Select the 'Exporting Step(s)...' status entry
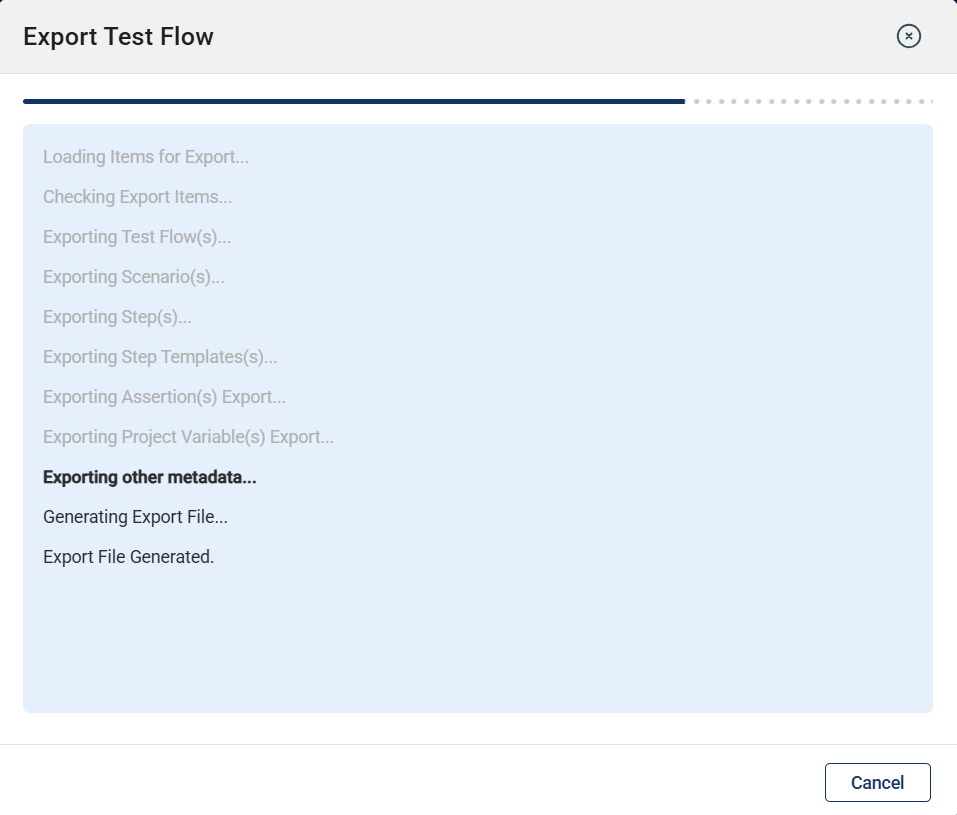This screenshot has height=815, width=957. pos(117,317)
